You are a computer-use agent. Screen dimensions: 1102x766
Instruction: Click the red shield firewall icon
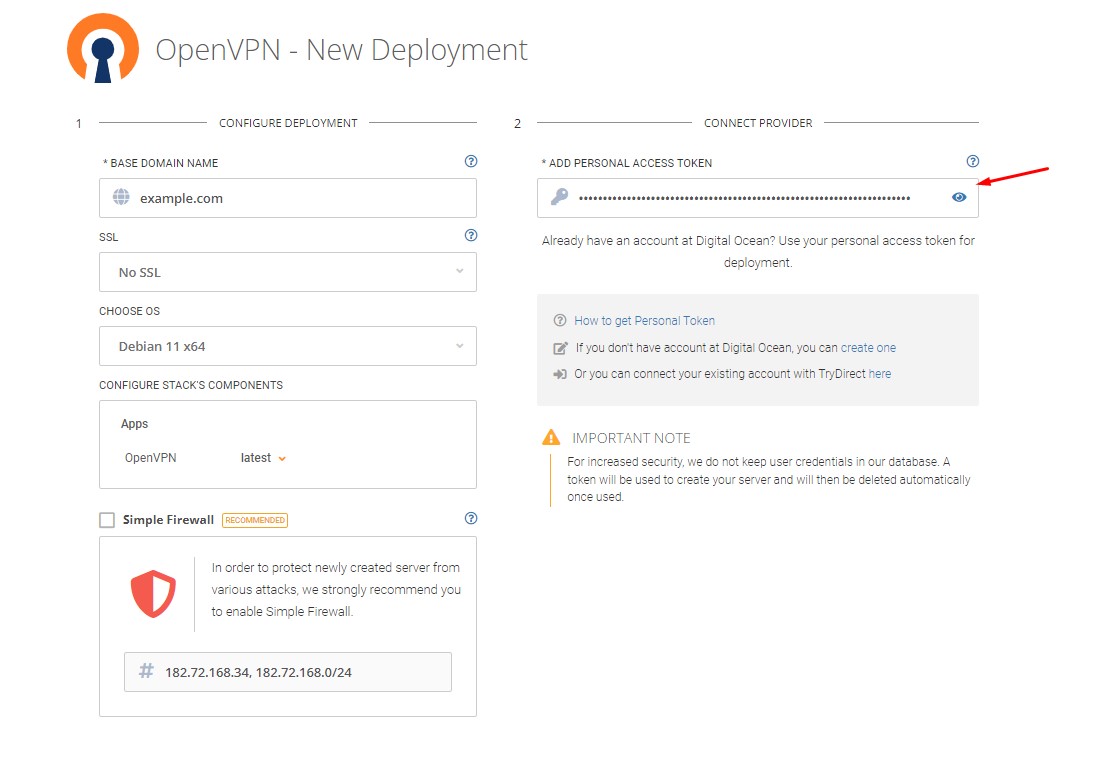pyautogui.click(x=153, y=594)
